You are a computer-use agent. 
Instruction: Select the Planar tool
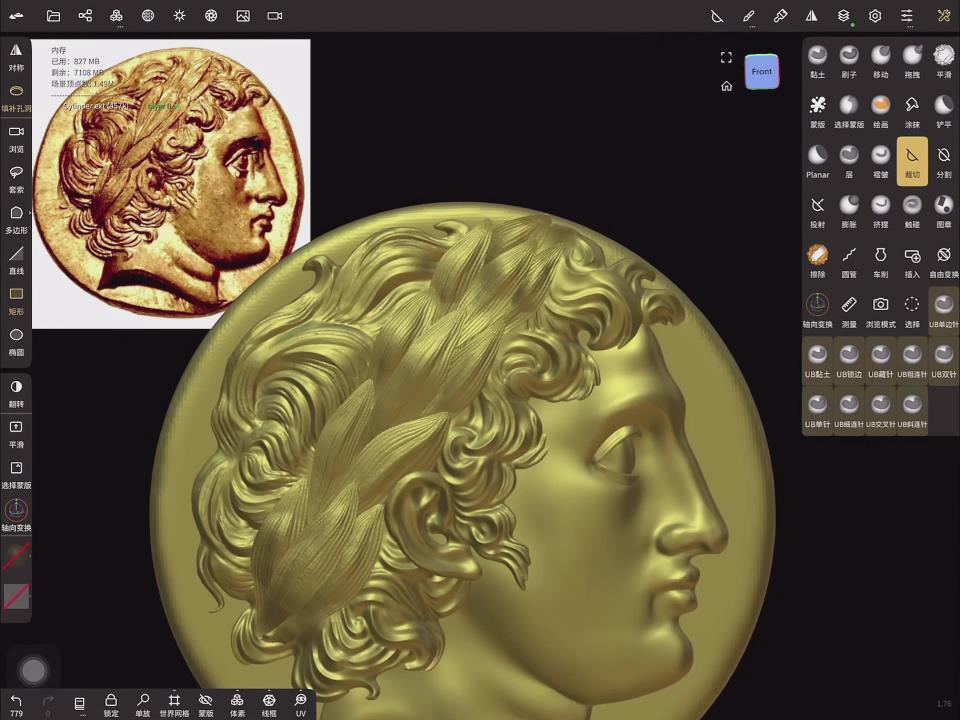817,162
